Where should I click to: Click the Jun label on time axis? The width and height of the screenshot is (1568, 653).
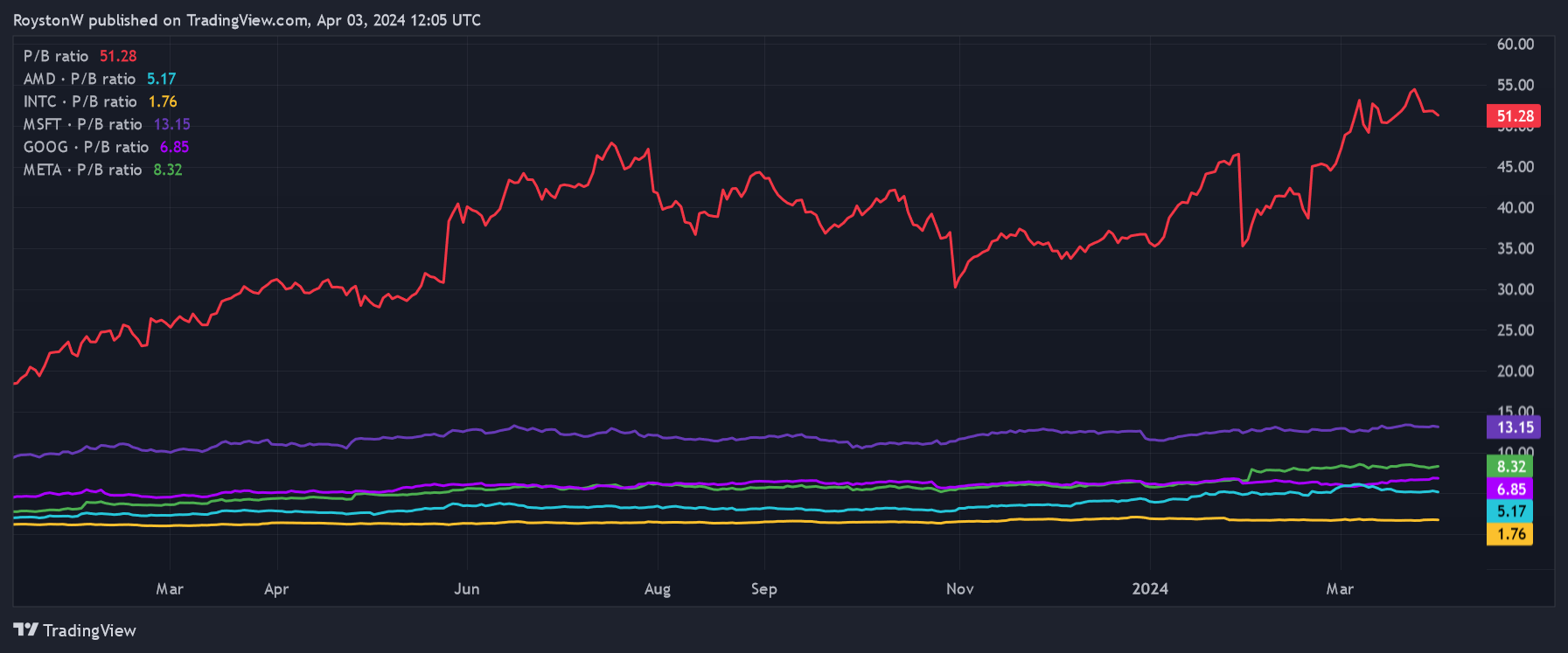tap(467, 588)
